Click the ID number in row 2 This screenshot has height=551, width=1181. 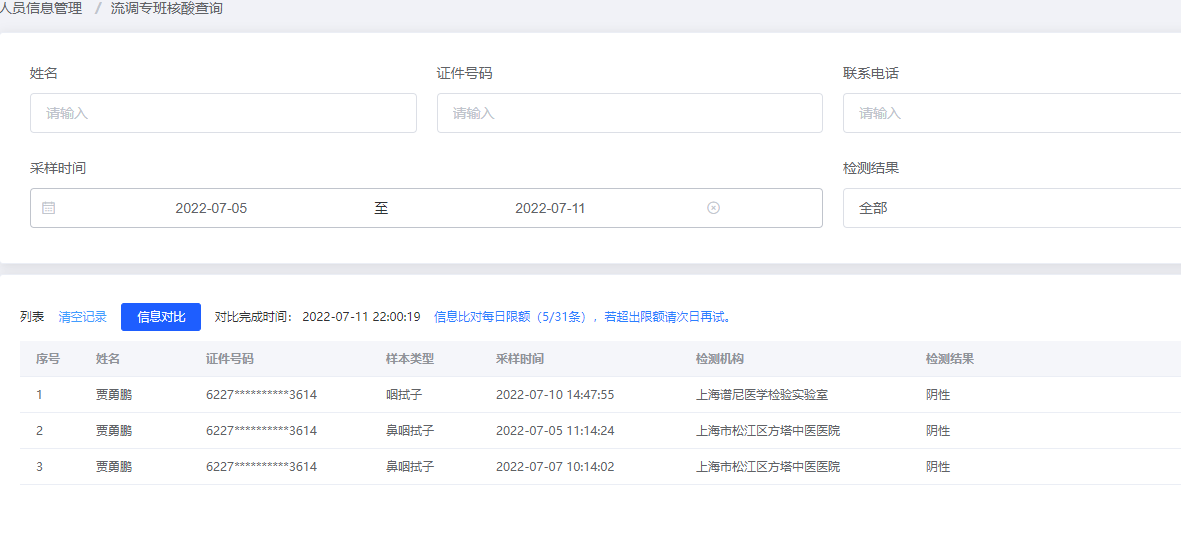click(x=261, y=431)
